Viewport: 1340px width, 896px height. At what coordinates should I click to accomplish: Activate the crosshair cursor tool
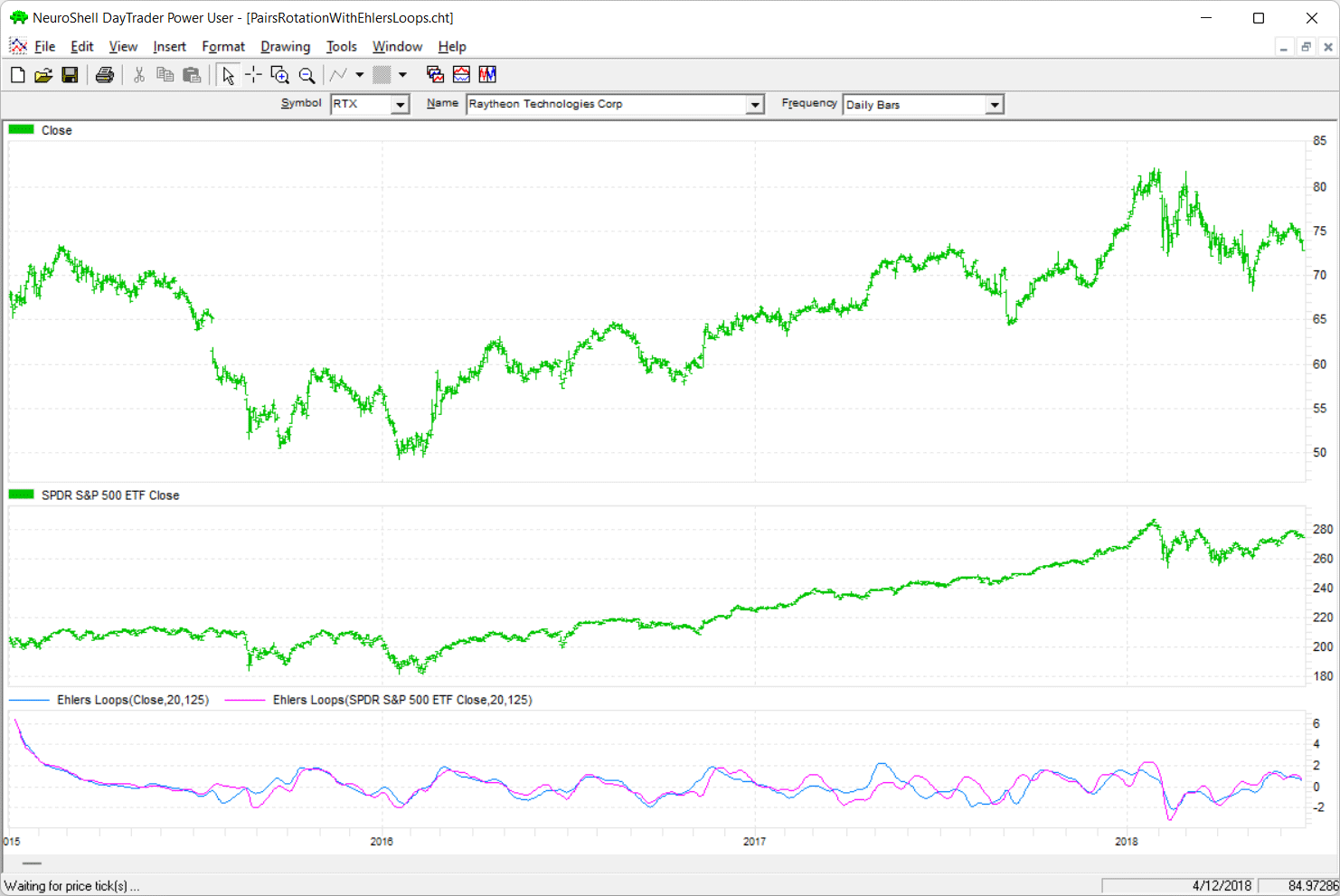[254, 75]
